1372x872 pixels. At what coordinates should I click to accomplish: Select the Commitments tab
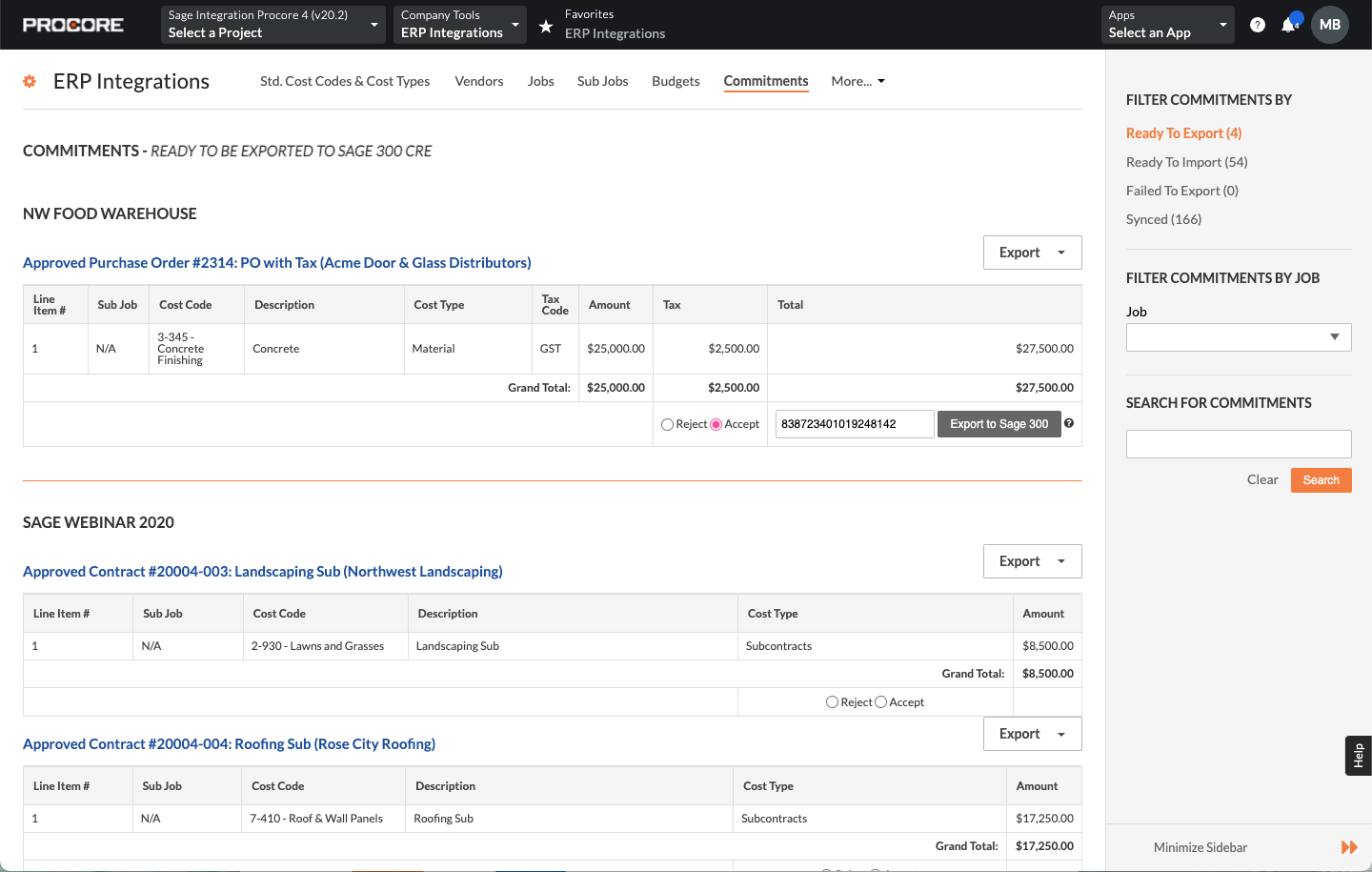click(x=766, y=81)
